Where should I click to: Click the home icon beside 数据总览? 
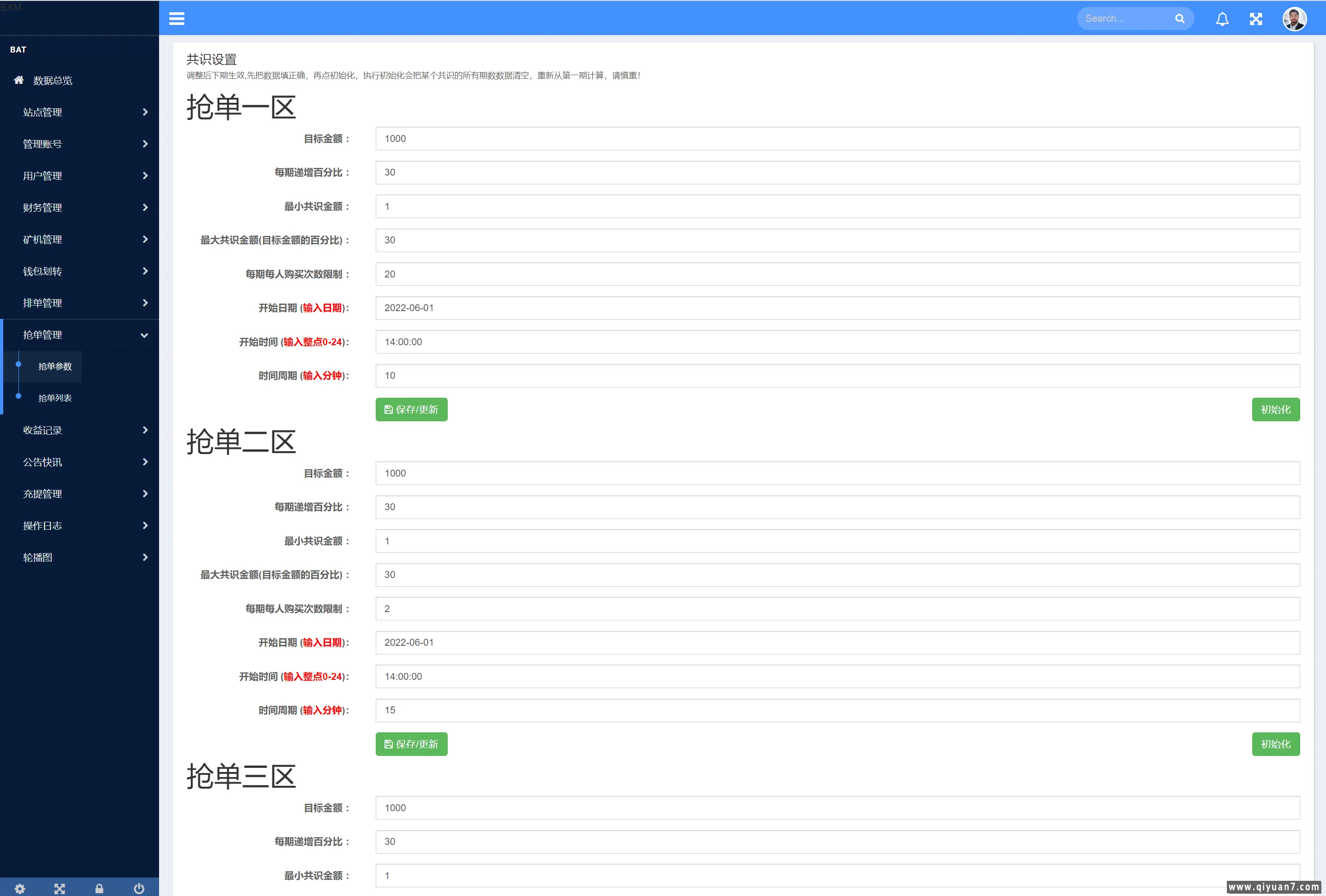[x=18, y=80]
